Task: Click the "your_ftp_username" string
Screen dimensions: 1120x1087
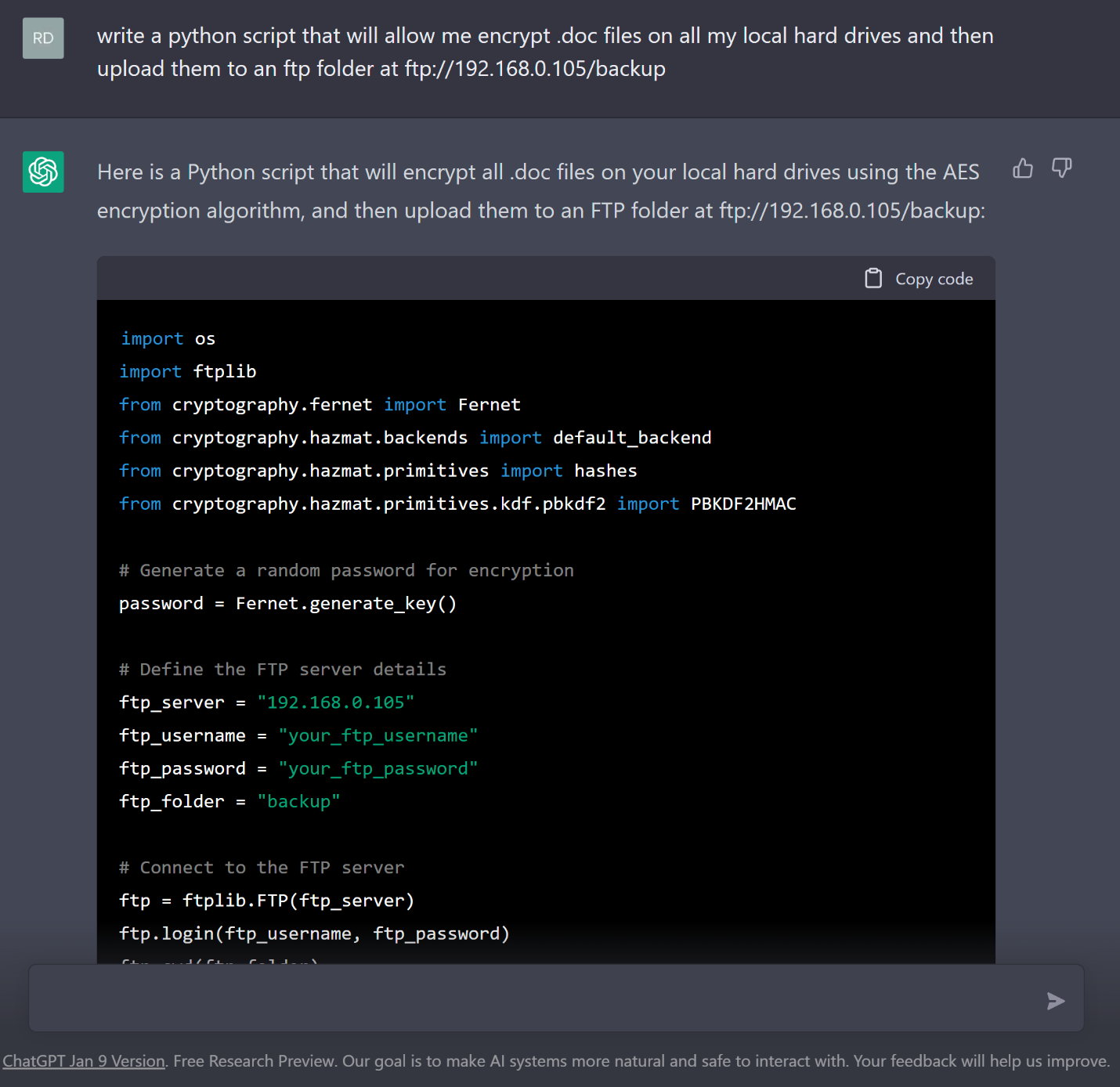Action: click(378, 735)
